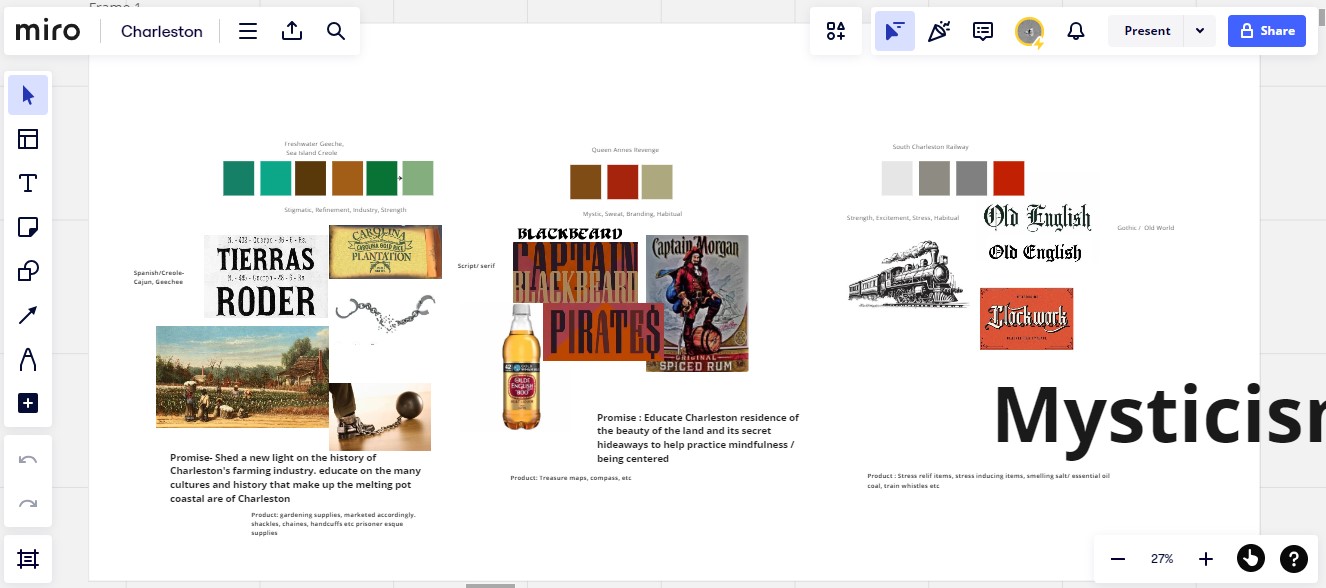Select the Clockwork orange label image
1326x588 pixels.
(1026, 319)
